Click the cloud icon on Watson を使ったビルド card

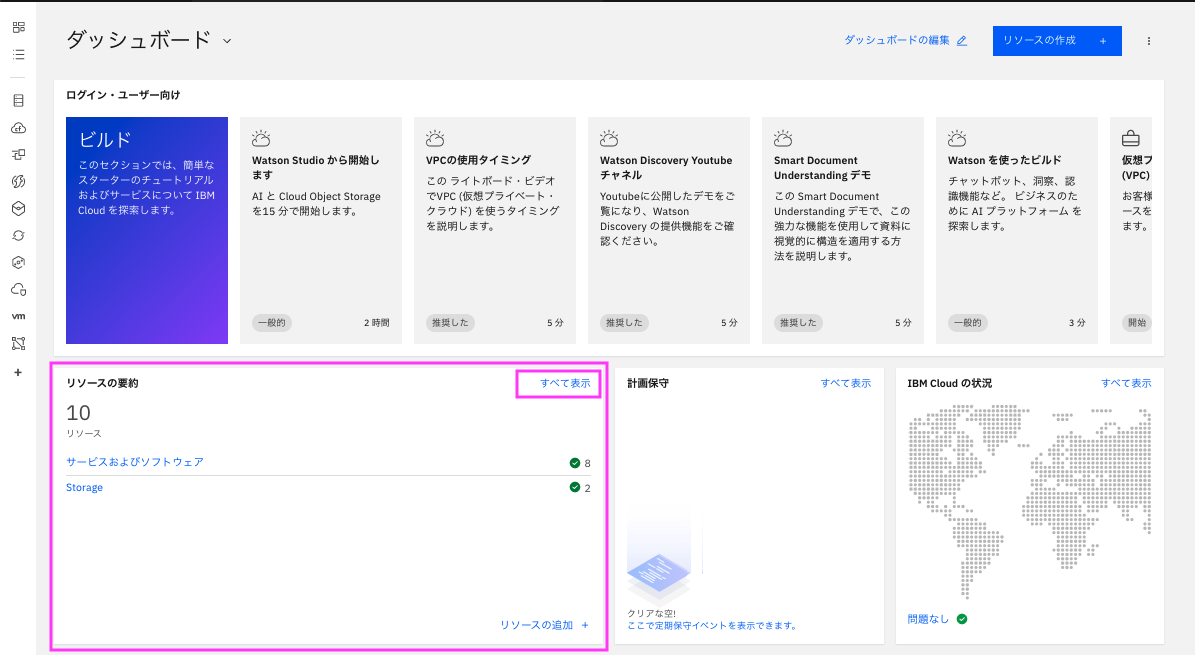[x=957, y=138]
